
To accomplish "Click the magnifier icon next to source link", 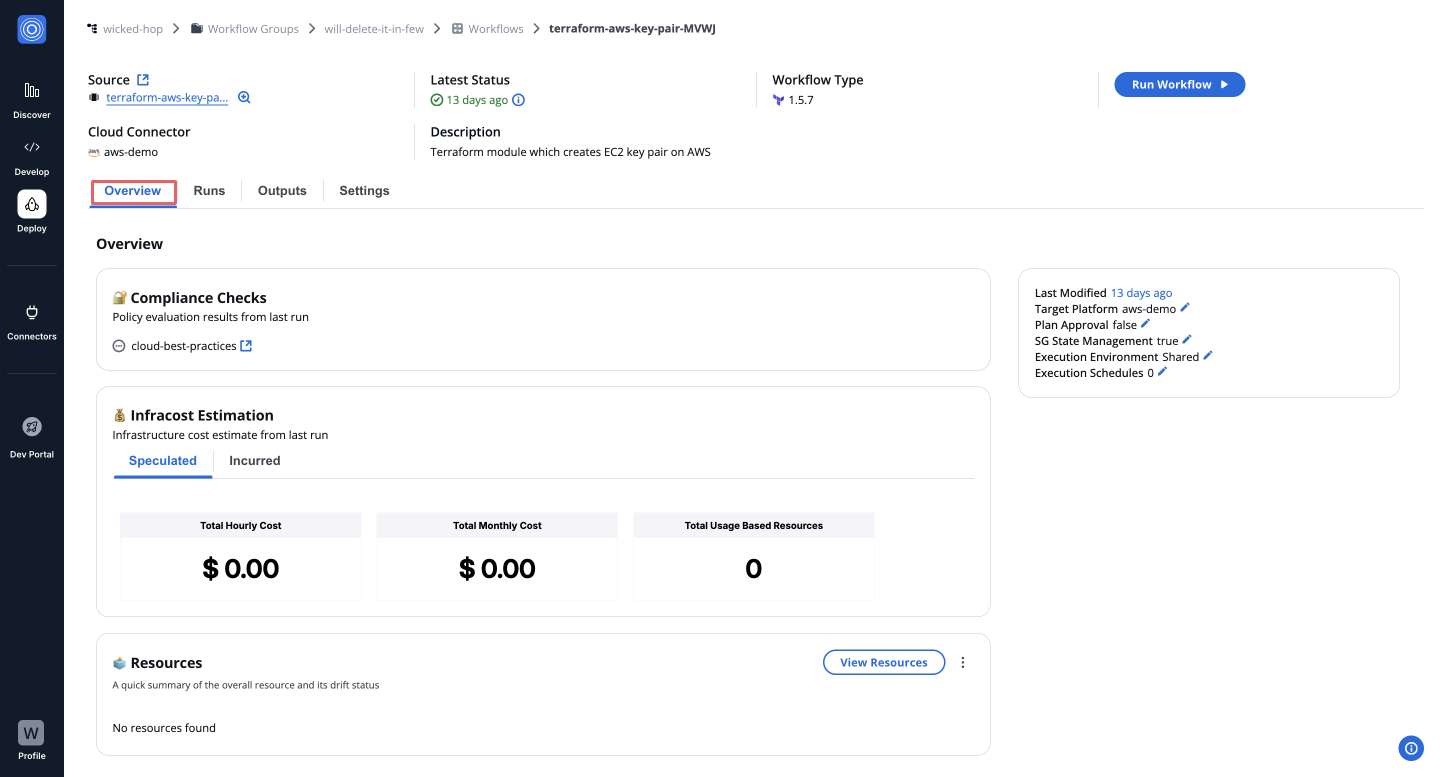I will point(244,98).
